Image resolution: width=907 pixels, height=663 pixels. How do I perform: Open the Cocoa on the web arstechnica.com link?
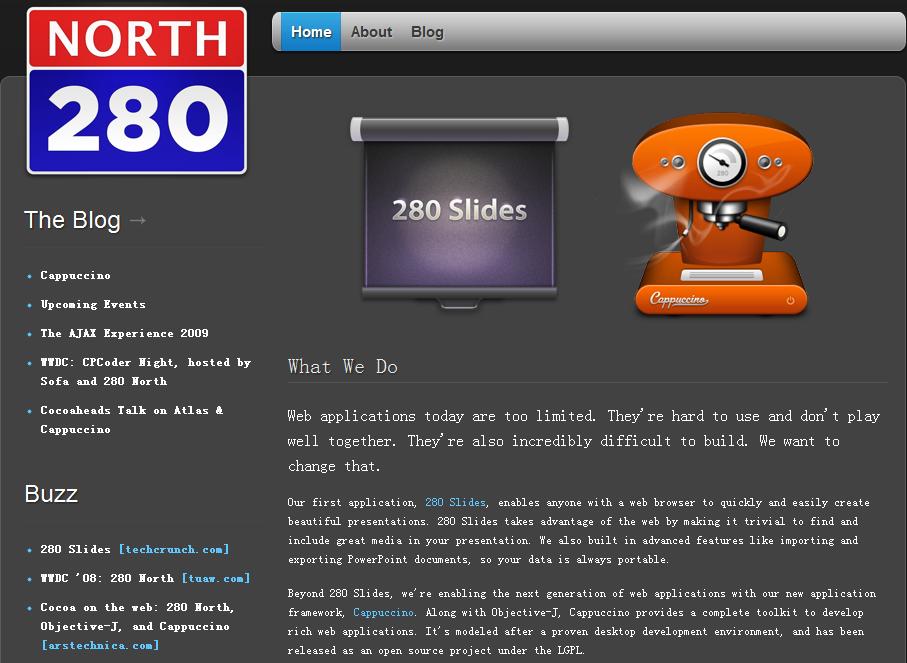(x=100, y=645)
